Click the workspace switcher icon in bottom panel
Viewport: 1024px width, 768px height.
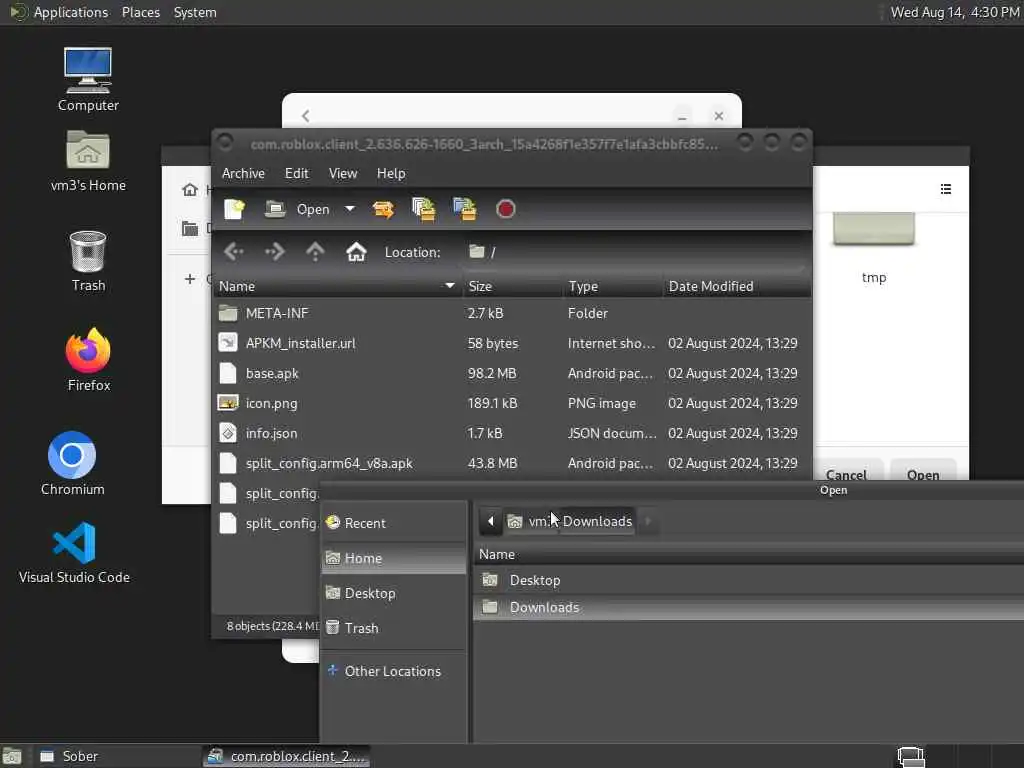[x=910, y=756]
